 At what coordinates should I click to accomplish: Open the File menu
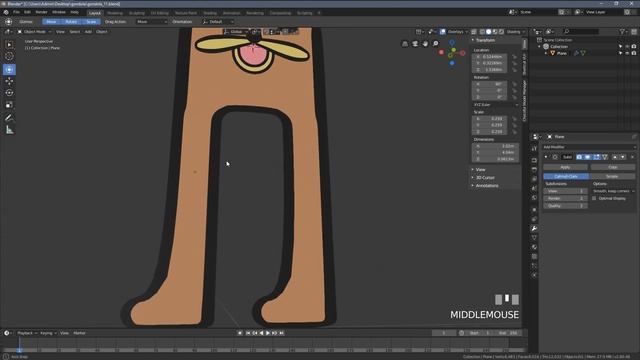click(x=16, y=12)
